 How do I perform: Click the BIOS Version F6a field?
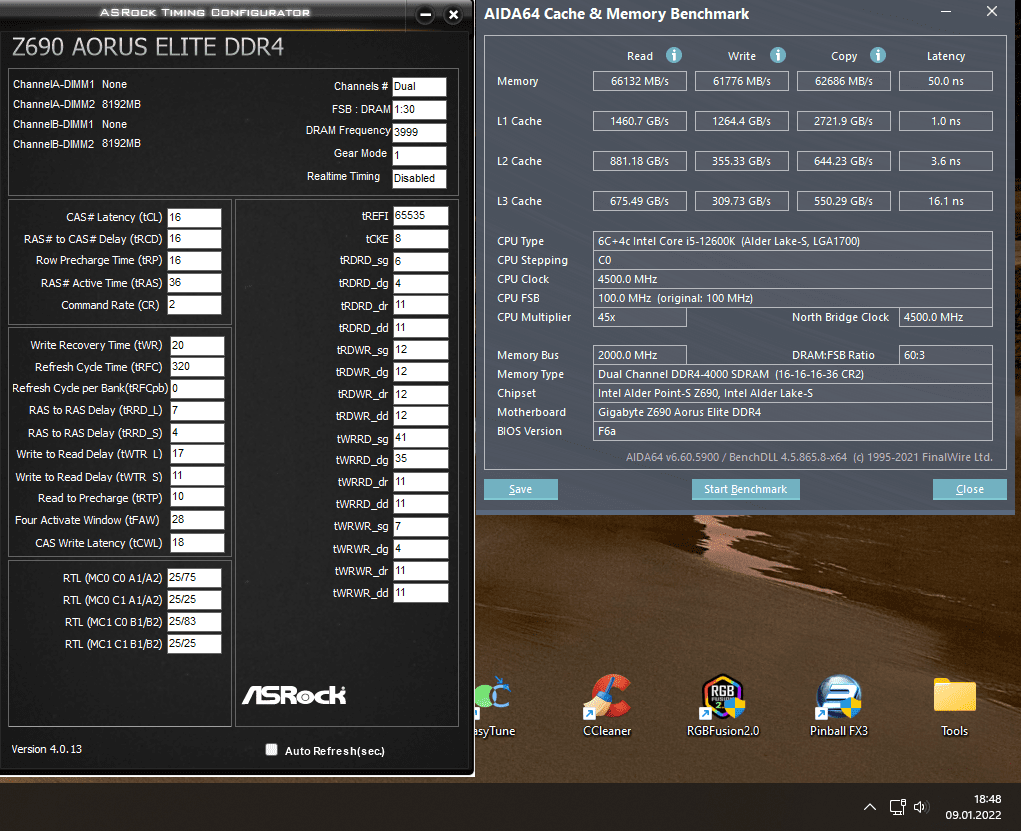(792, 431)
